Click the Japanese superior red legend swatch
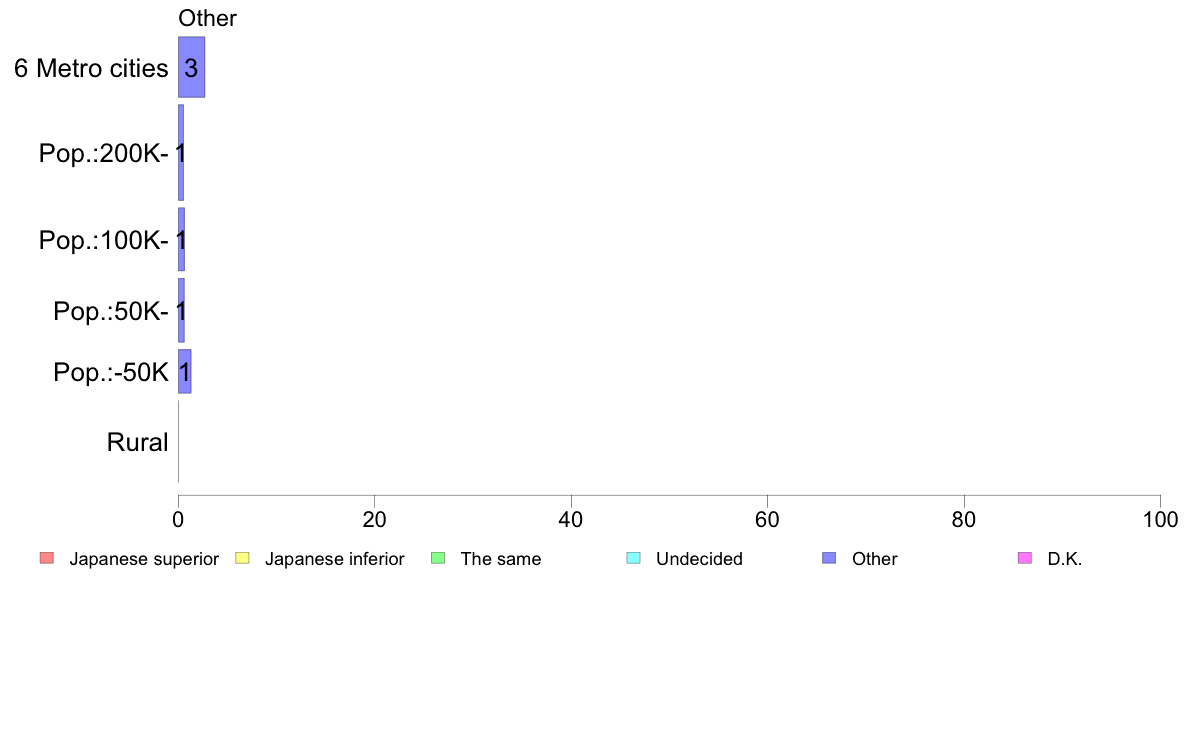 pyautogui.click(x=47, y=559)
